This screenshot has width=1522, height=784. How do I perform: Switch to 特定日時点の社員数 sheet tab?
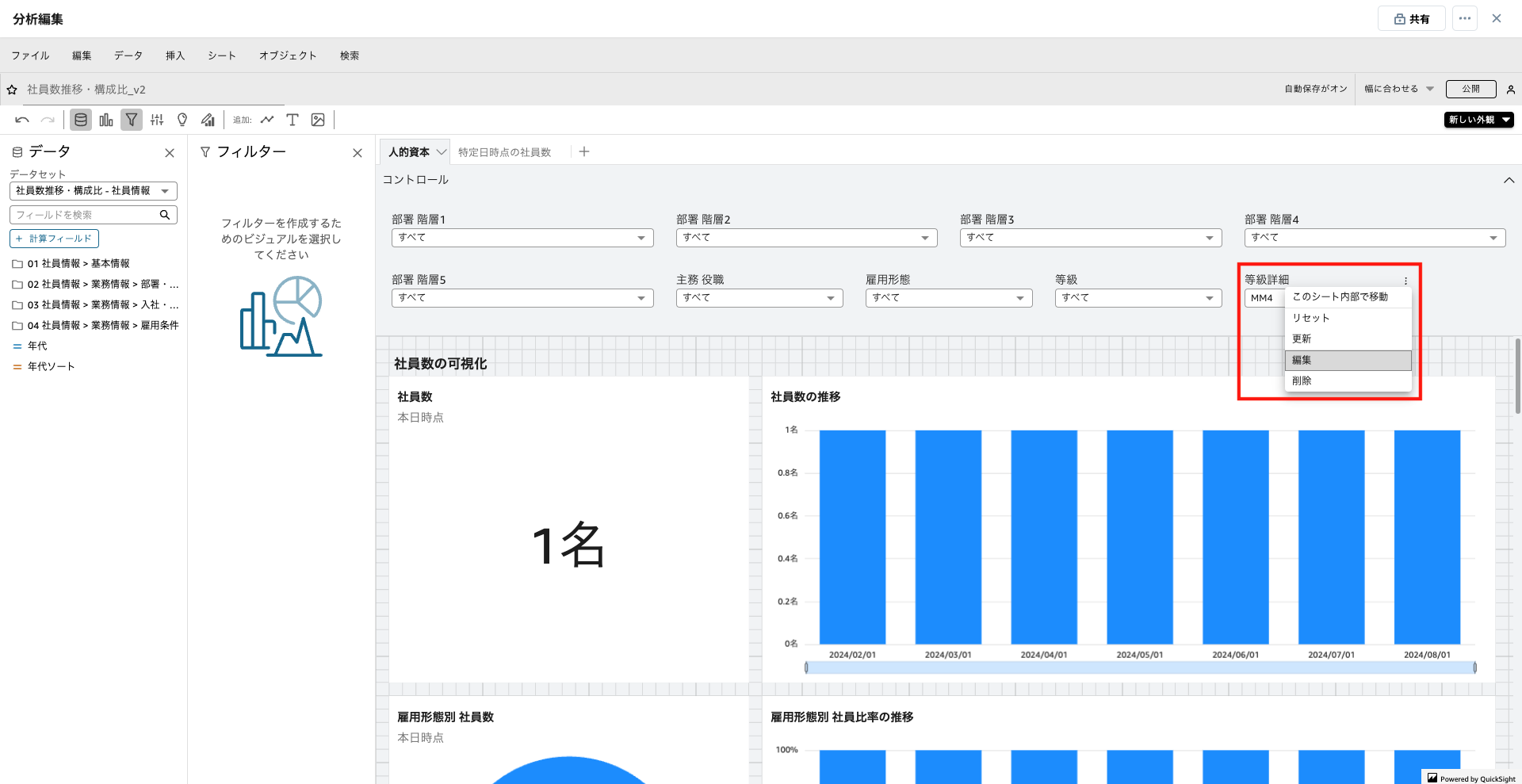tap(504, 152)
